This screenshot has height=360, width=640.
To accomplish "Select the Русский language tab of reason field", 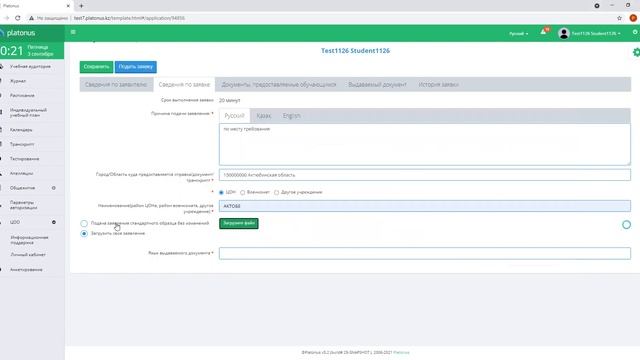I will tap(234, 116).
